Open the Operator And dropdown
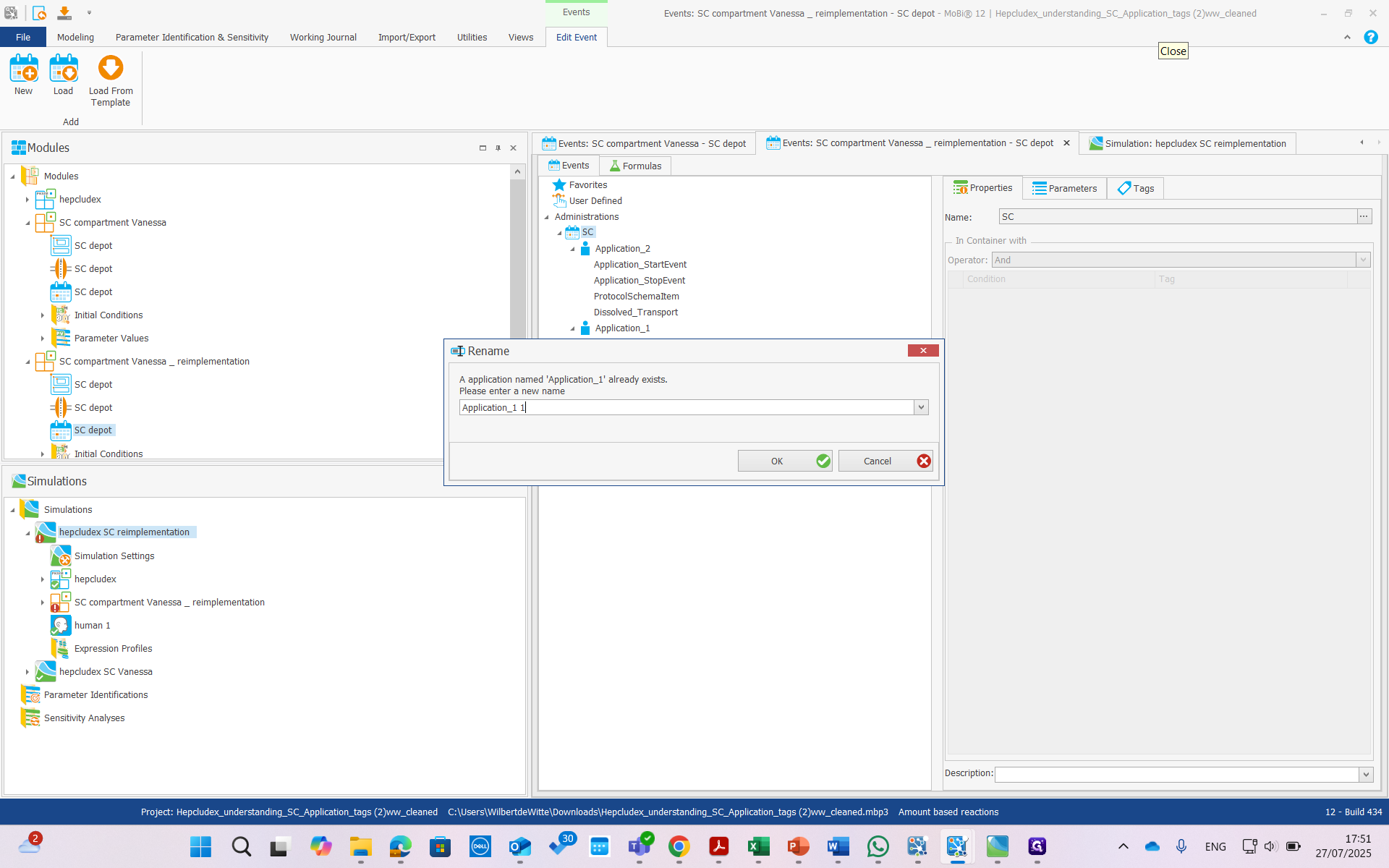 [1363, 260]
